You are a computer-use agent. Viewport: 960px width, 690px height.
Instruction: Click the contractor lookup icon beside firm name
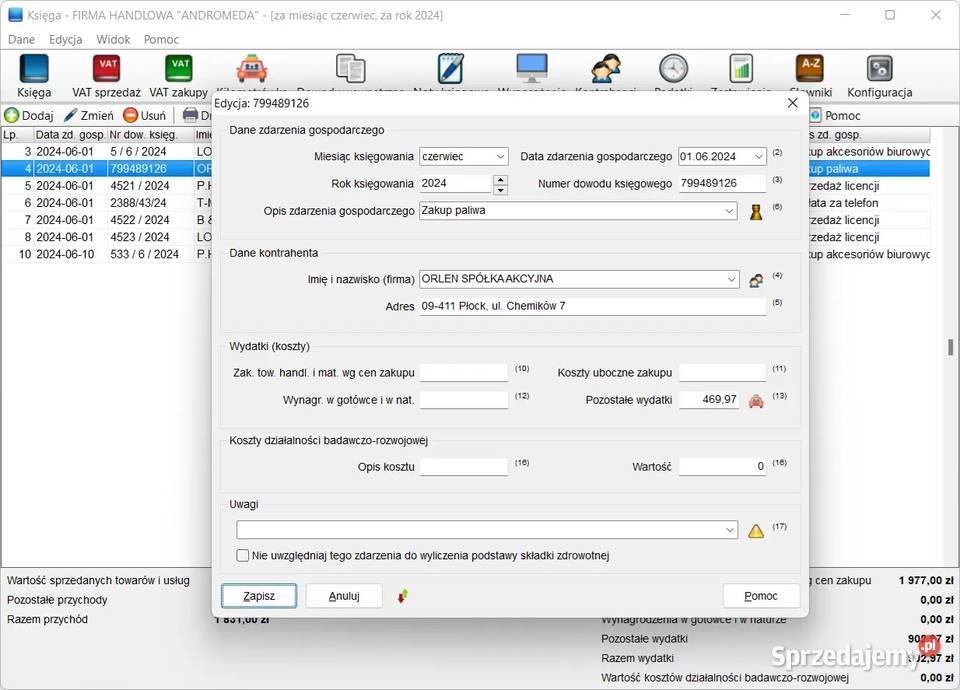[x=757, y=280]
